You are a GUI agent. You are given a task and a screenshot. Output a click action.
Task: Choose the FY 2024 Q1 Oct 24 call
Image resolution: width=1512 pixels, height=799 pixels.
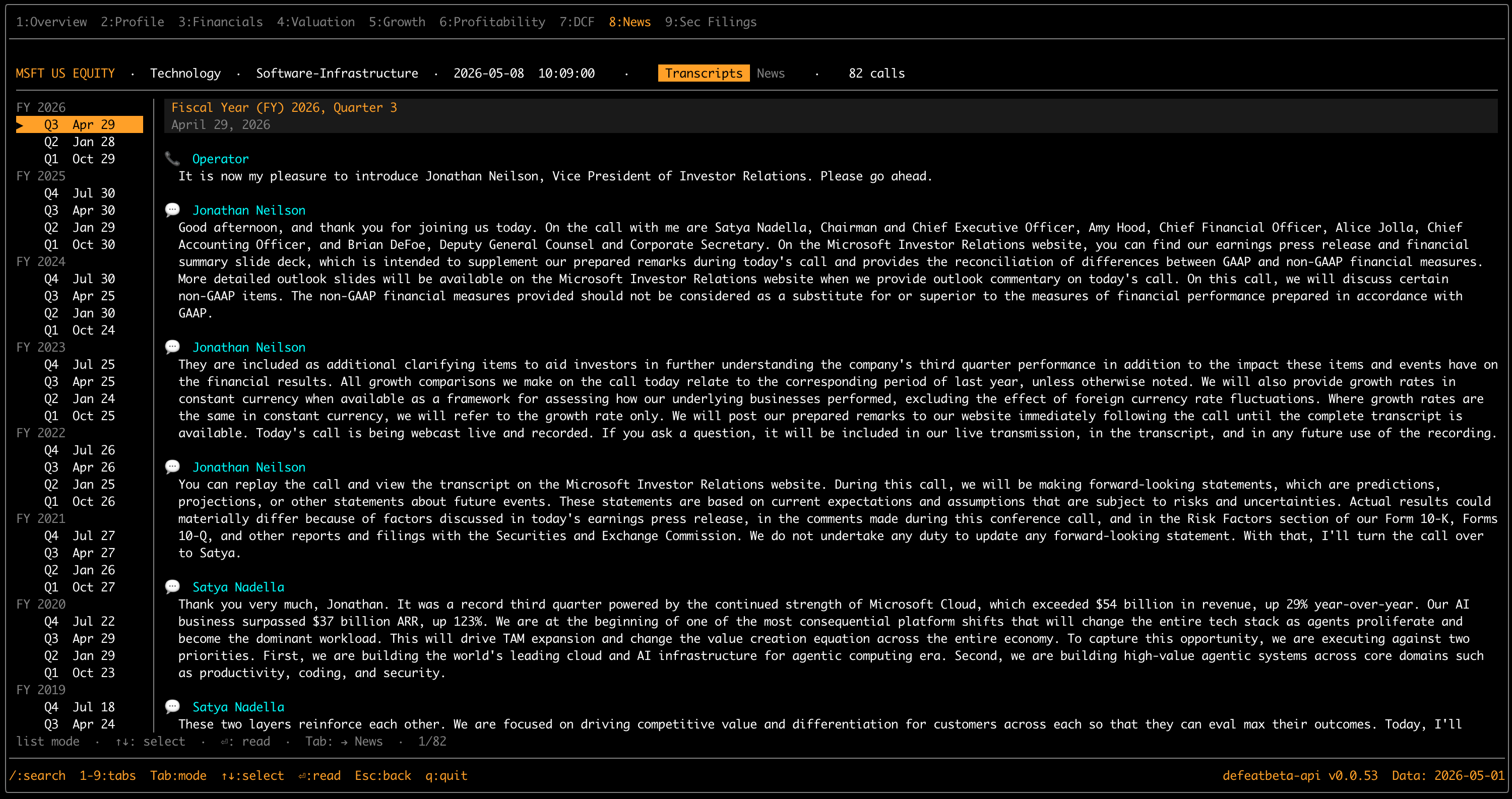(79, 329)
